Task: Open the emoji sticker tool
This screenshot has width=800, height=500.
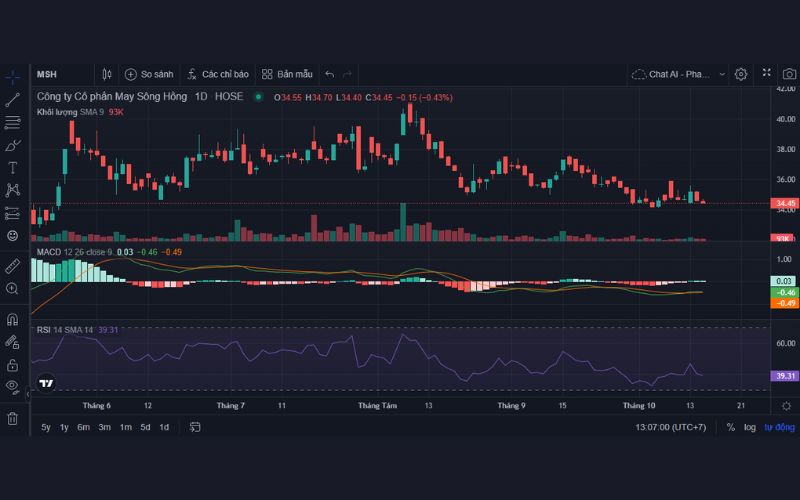Action: tap(13, 235)
